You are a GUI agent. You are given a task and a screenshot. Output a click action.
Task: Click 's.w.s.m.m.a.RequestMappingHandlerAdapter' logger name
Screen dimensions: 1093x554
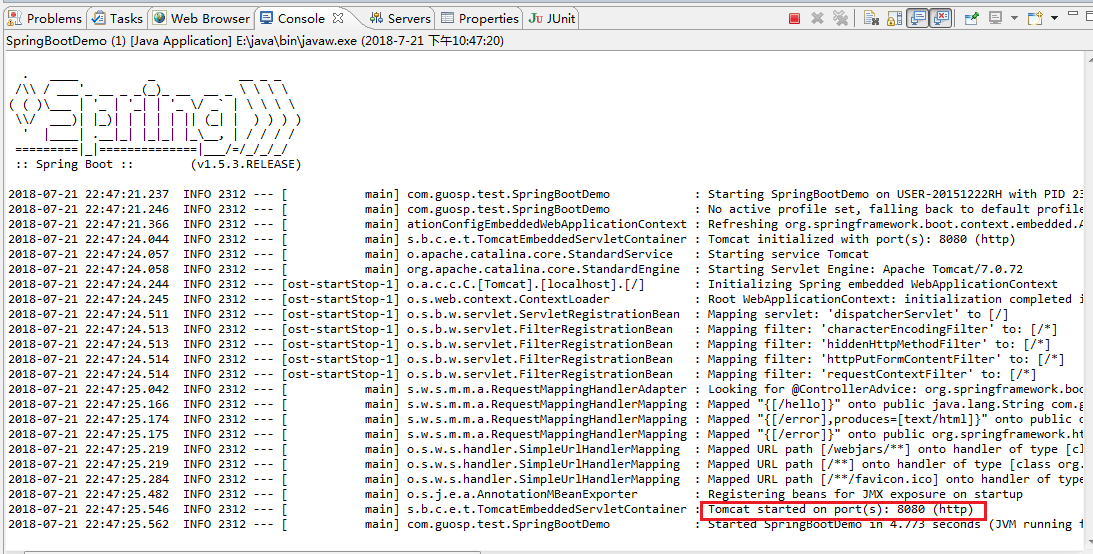tap(546, 389)
